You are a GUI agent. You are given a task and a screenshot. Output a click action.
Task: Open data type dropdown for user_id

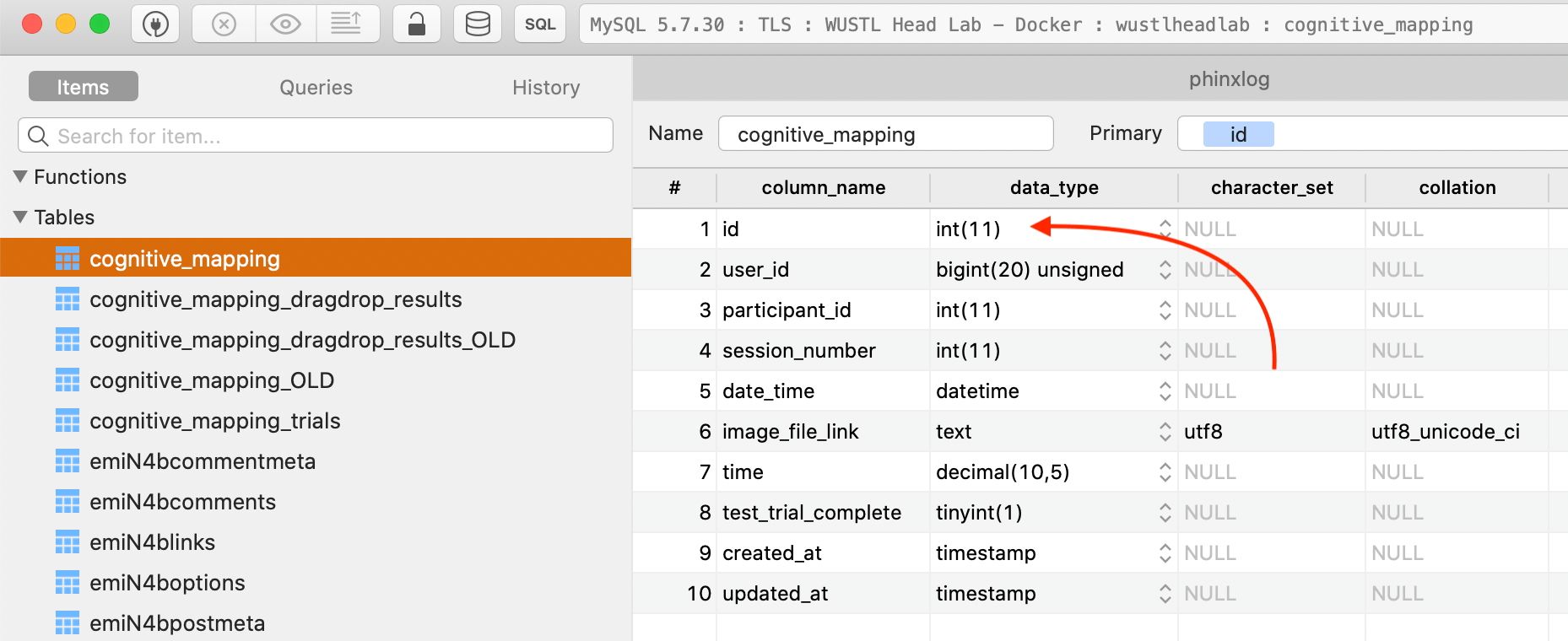(x=1165, y=270)
